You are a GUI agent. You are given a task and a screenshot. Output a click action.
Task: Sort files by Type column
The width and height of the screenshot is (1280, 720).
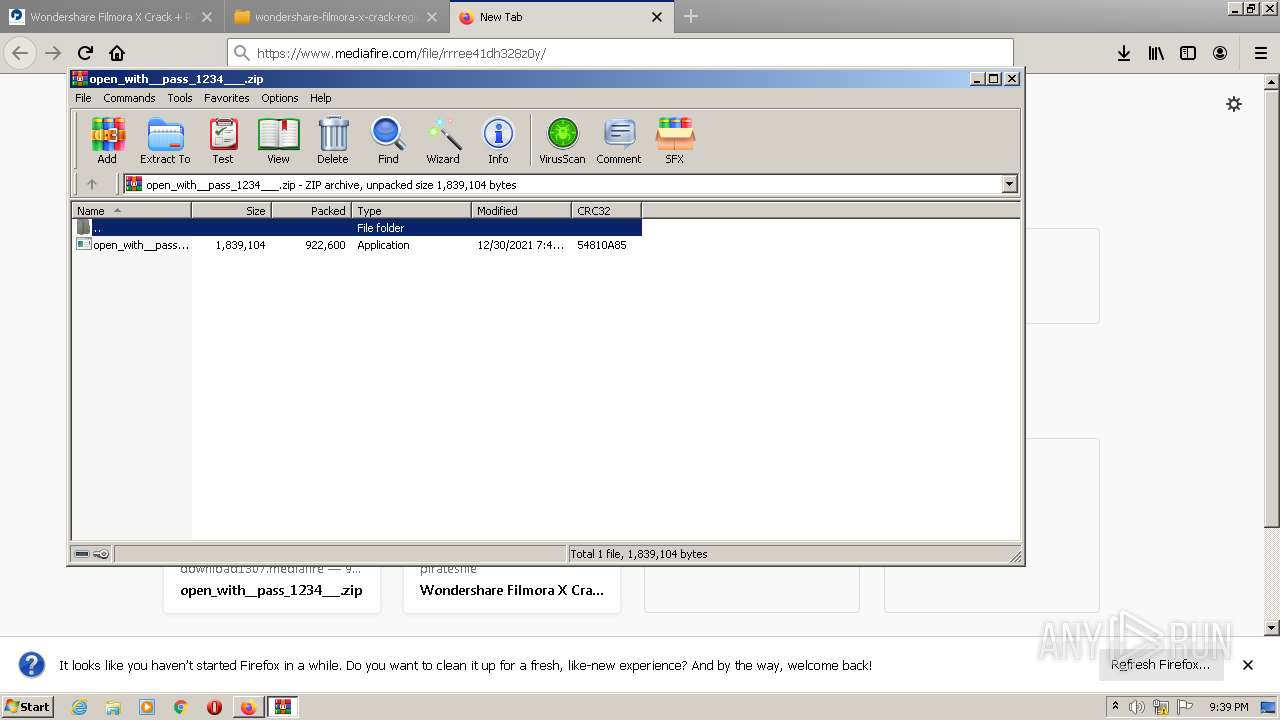pos(411,210)
